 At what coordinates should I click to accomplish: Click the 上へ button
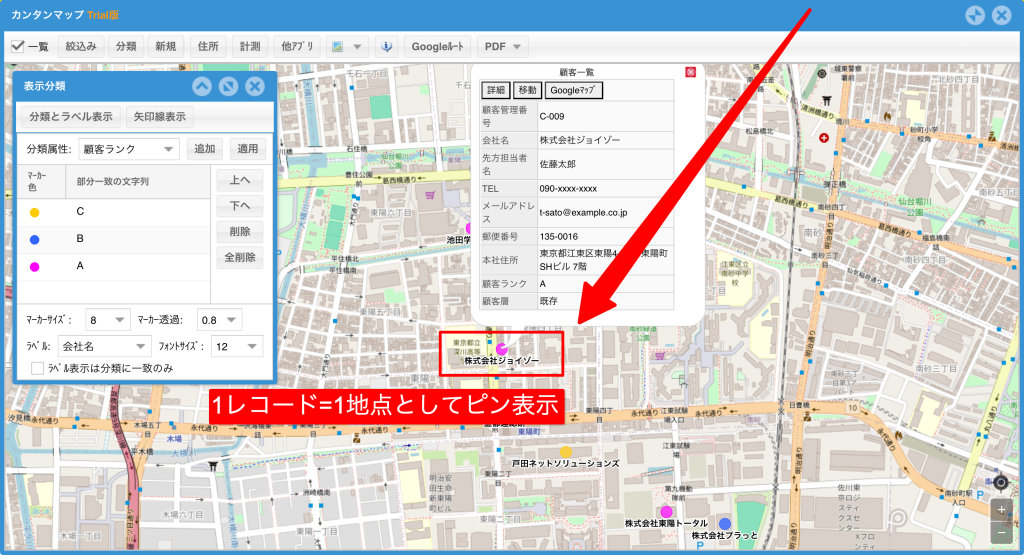coord(240,180)
